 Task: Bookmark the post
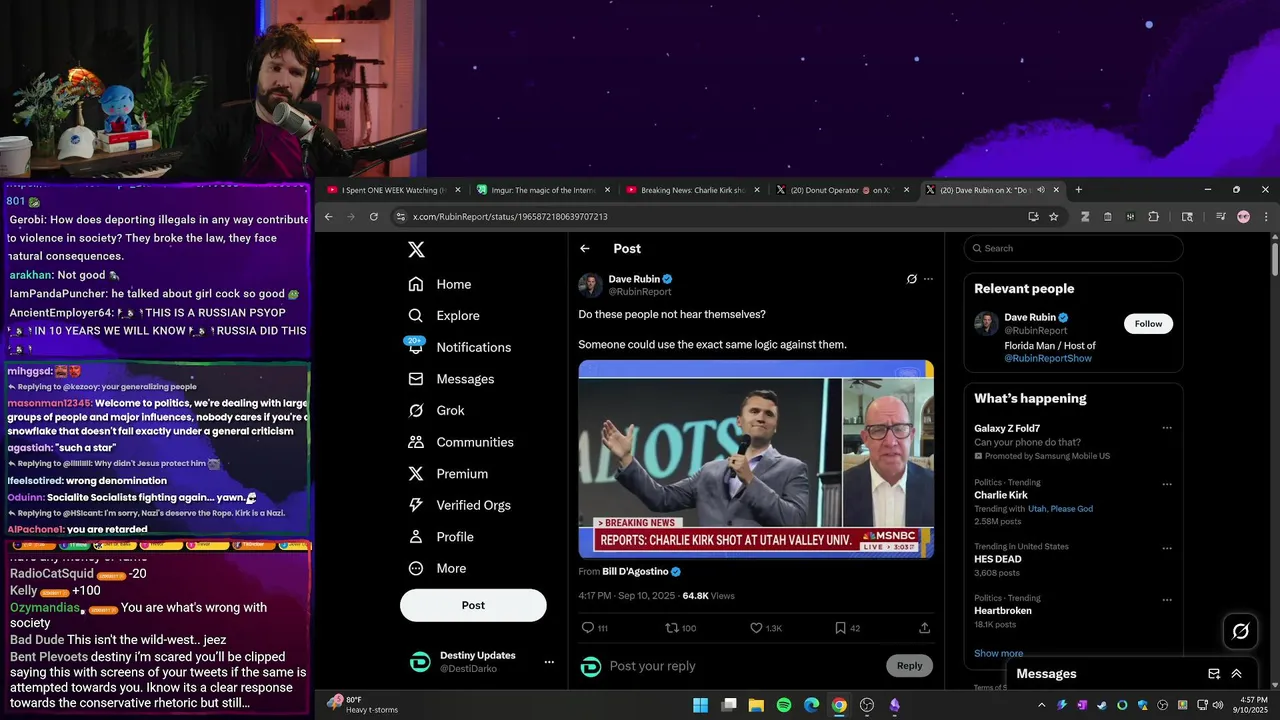tap(840, 628)
